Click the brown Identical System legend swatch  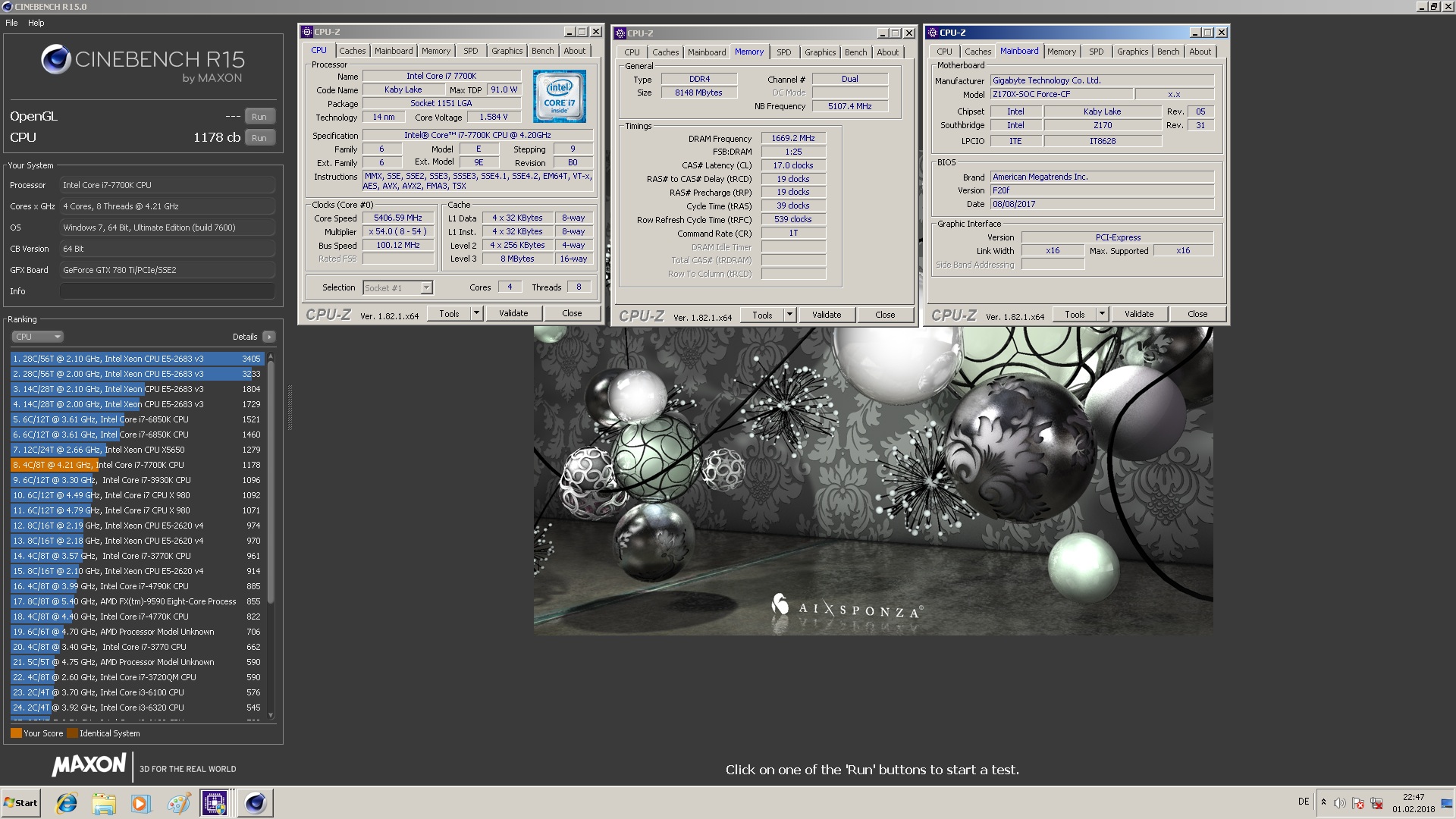pos(72,733)
